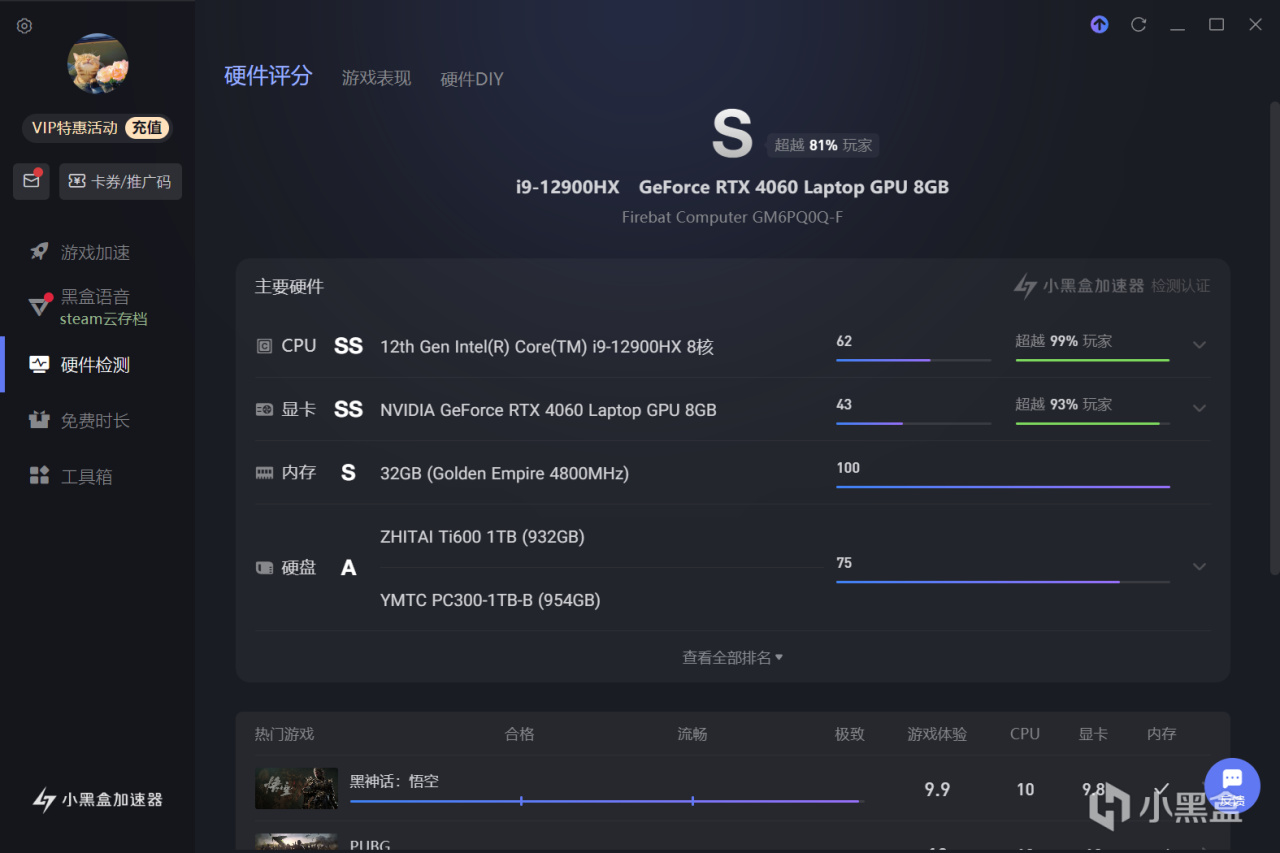Image resolution: width=1280 pixels, height=853 pixels.
Task: Click the 硬盘 A grade
Action: 348,568
